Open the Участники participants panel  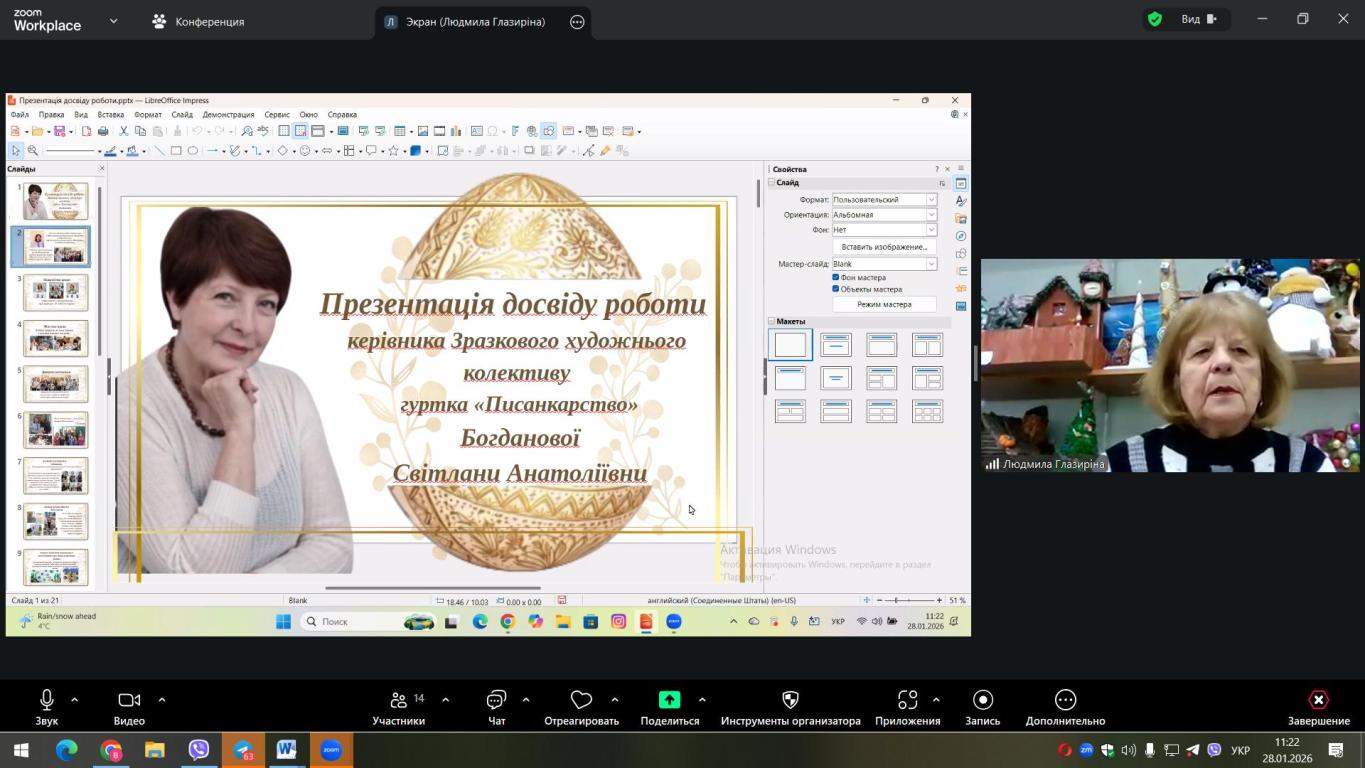point(398,700)
